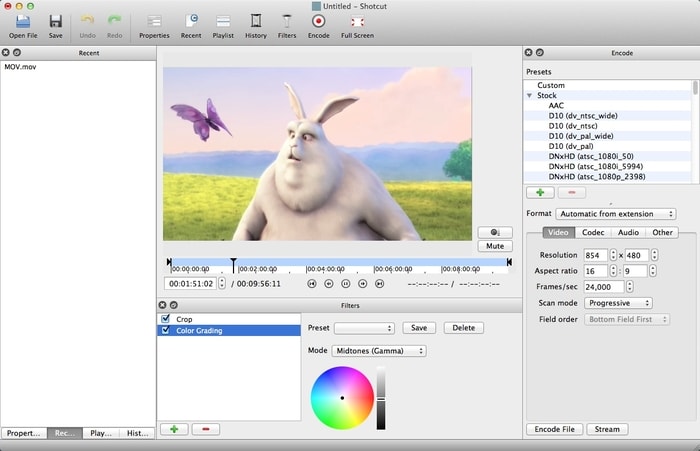Show the Playlist via toolbar icon
Screen dimensions: 700x451
pyautogui.click(x=223, y=27)
